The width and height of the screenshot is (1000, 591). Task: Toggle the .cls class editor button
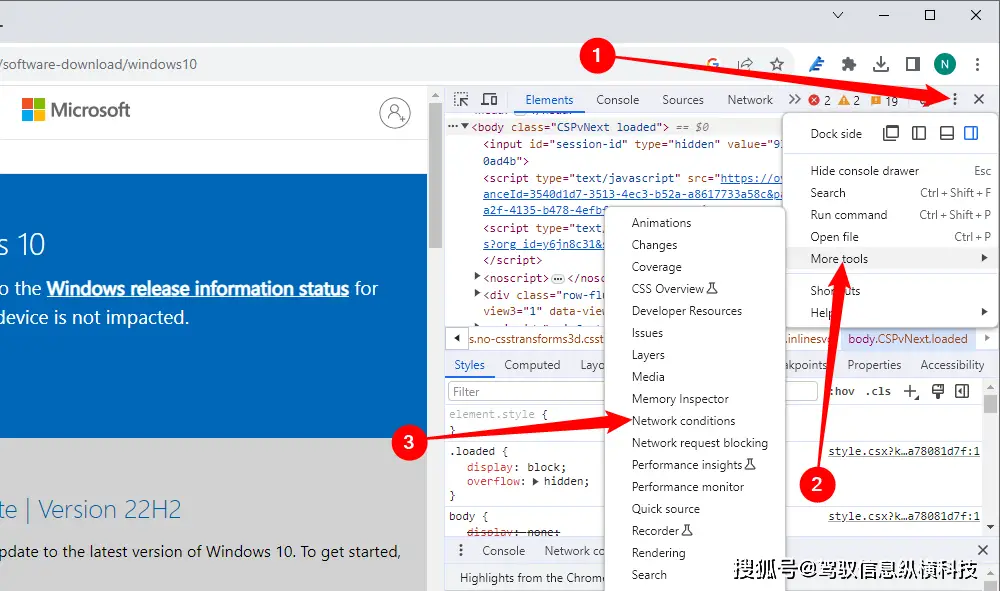878,391
